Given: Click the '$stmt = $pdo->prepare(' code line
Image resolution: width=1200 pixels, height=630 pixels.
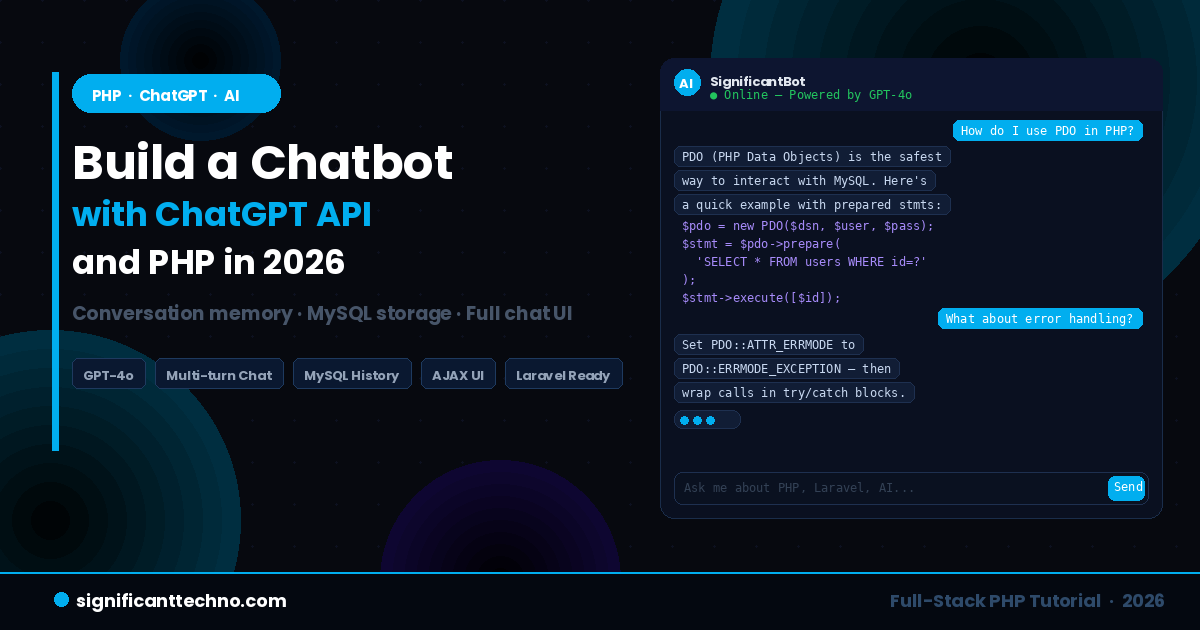Looking at the screenshot, I should tap(761, 244).
